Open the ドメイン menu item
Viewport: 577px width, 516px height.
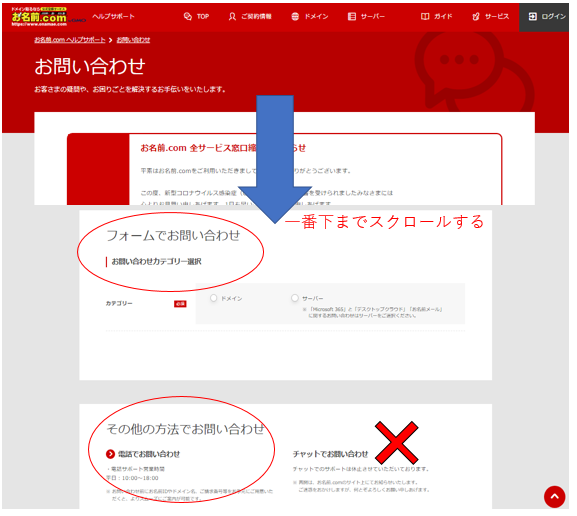(x=316, y=16)
